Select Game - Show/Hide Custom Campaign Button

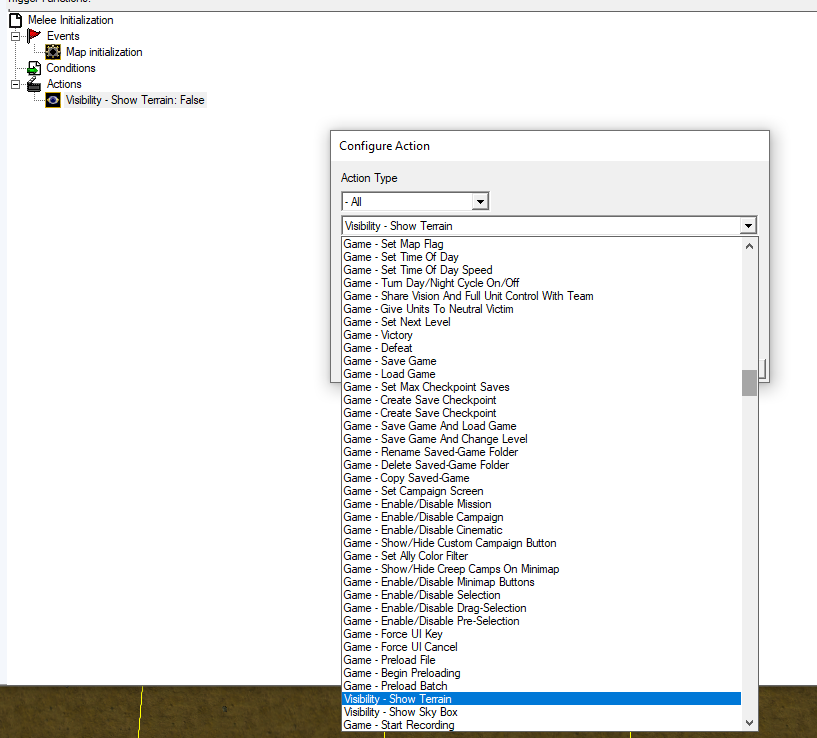point(541,544)
